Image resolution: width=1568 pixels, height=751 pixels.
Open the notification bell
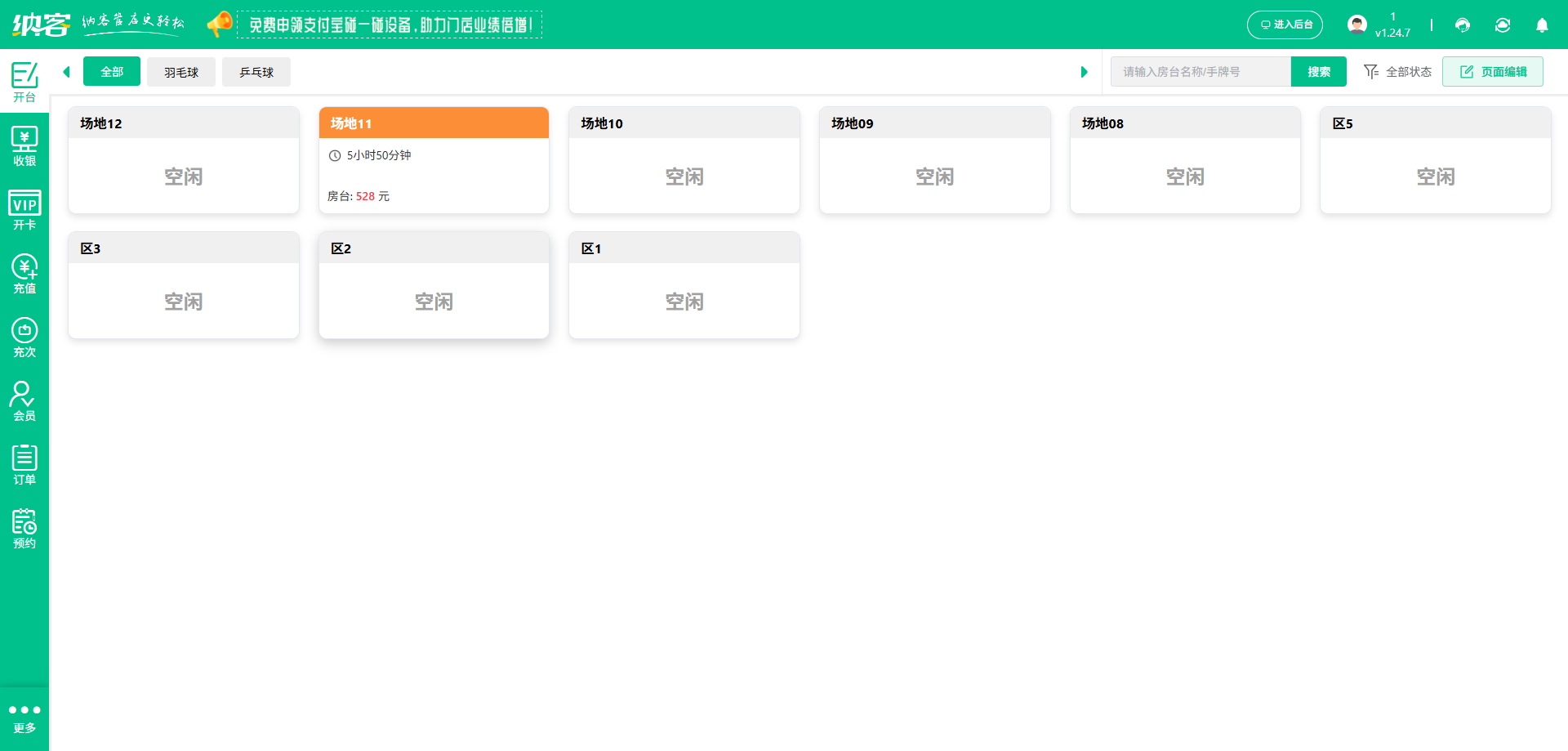[x=1542, y=25]
